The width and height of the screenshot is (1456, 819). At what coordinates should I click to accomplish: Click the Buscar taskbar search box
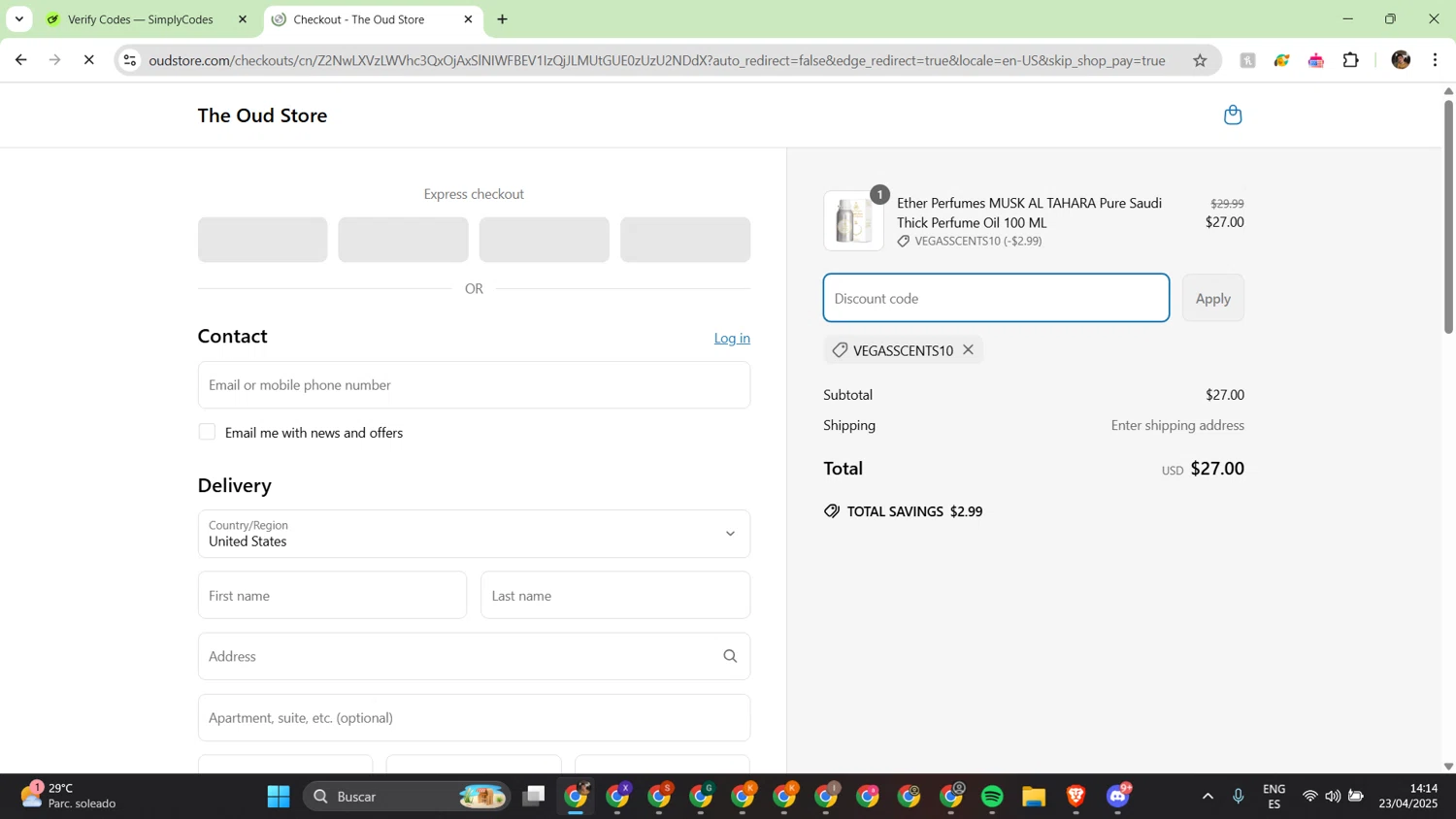(408, 797)
